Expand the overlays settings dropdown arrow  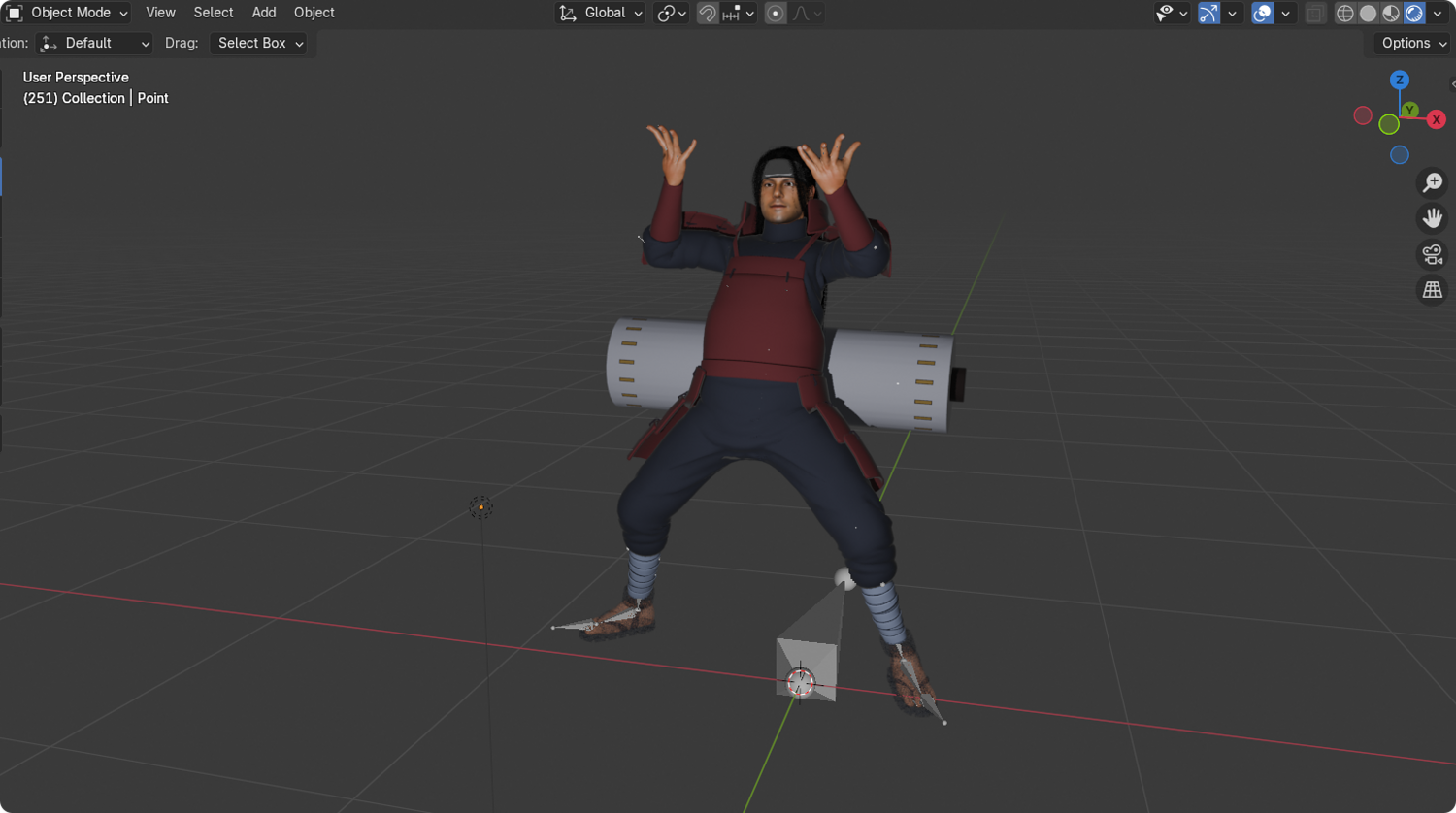tap(1285, 13)
